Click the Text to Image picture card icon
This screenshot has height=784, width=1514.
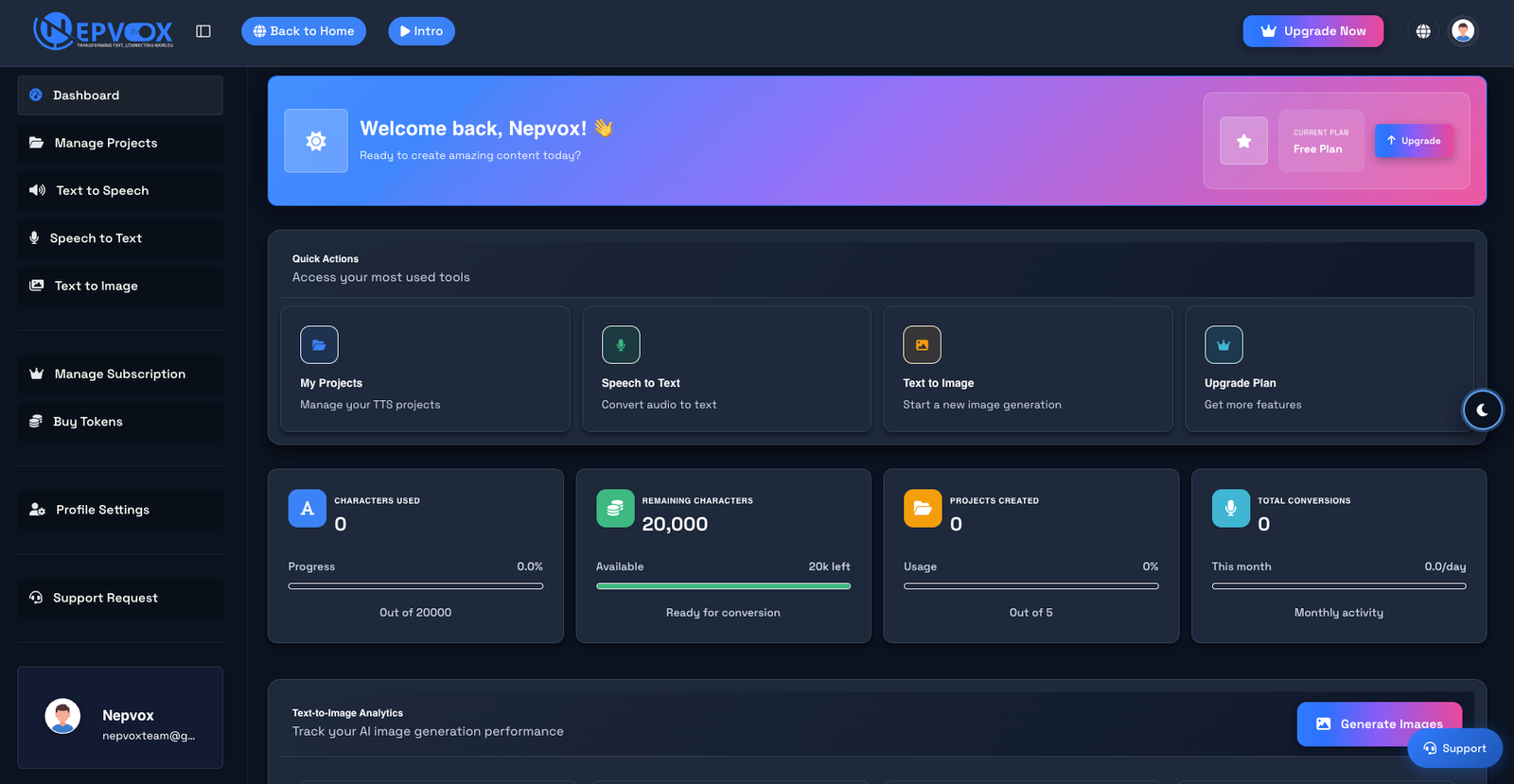922,345
